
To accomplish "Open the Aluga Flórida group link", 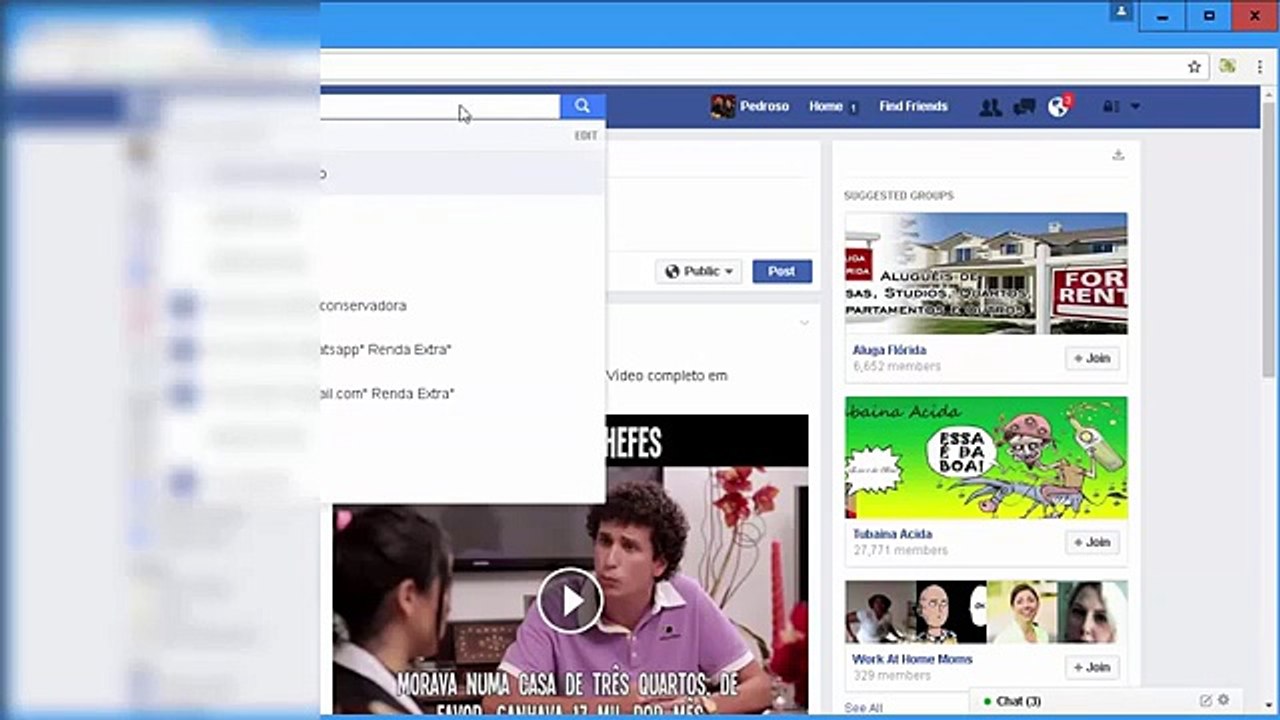I will pyautogui.click(x=889, y=350).
